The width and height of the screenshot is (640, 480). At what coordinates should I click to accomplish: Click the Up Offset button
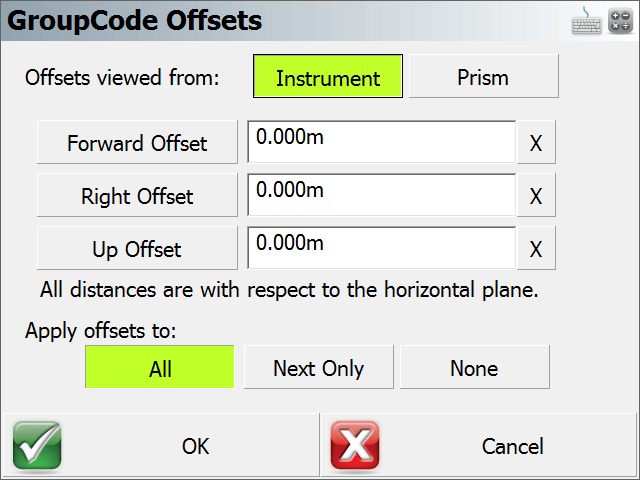[x=137, y=248]
